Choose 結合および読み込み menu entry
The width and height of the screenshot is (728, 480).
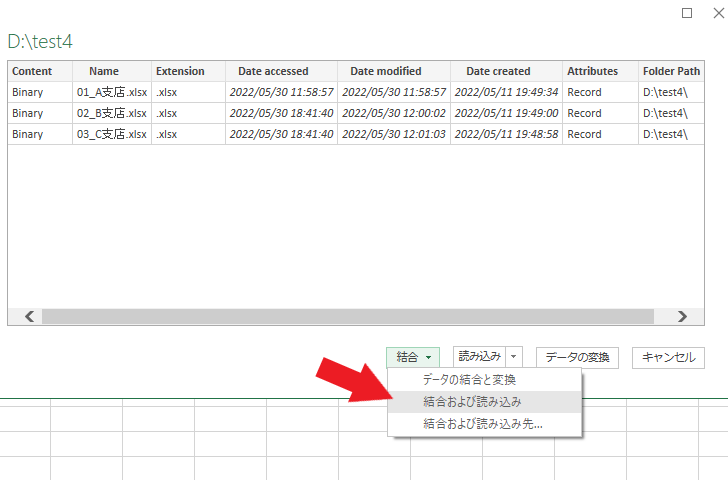[484, 402]
